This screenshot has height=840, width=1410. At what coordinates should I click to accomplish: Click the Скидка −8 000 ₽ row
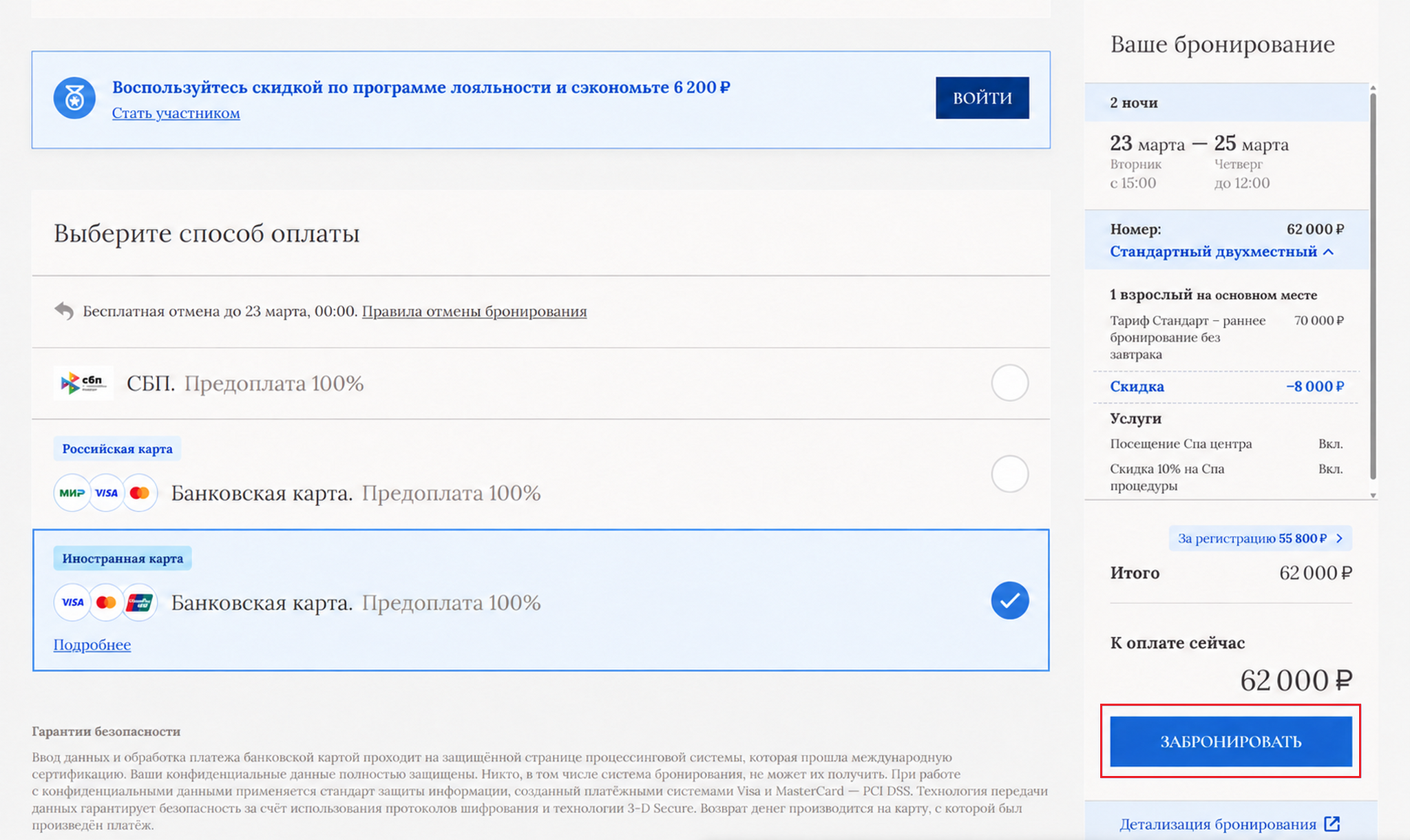tap(1227, 386)
